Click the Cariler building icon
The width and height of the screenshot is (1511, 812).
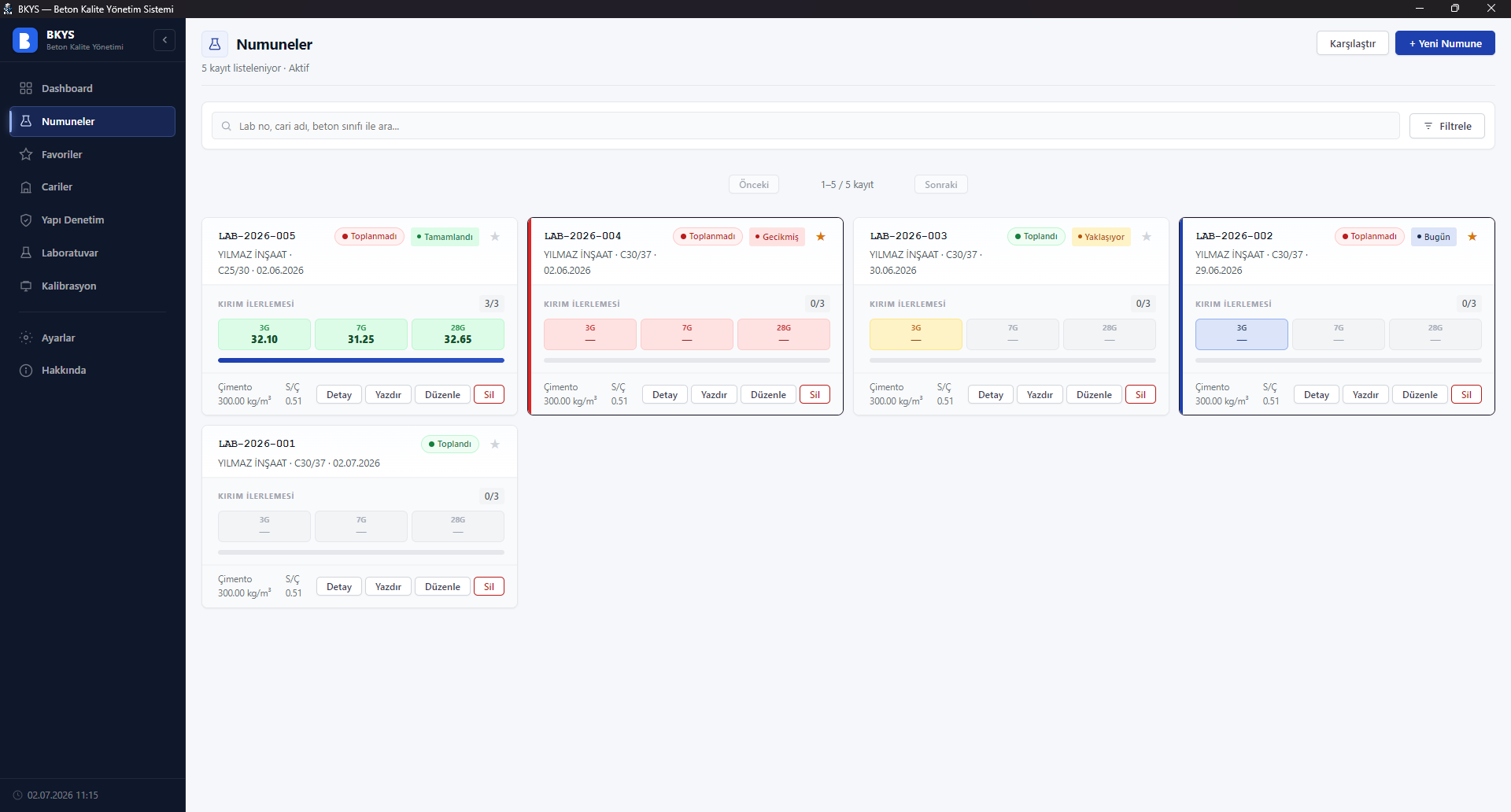click(26, 186)
